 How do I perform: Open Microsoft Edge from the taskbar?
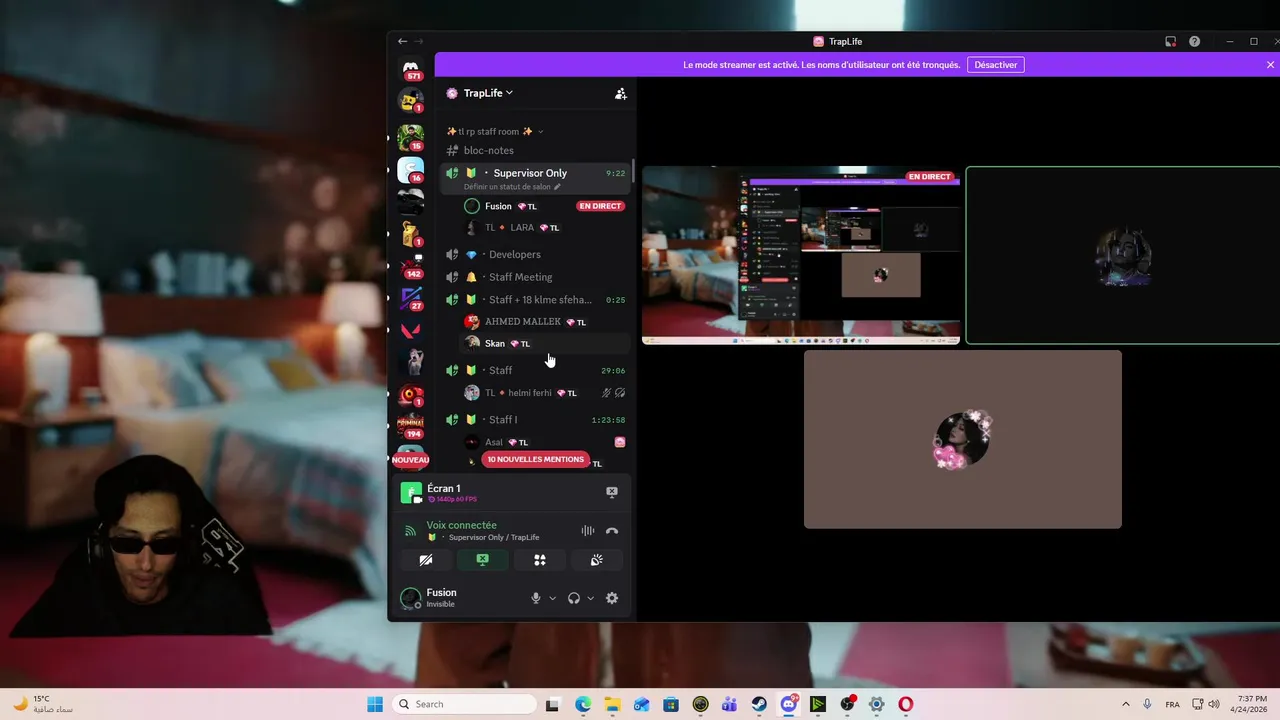coord(583,704)
